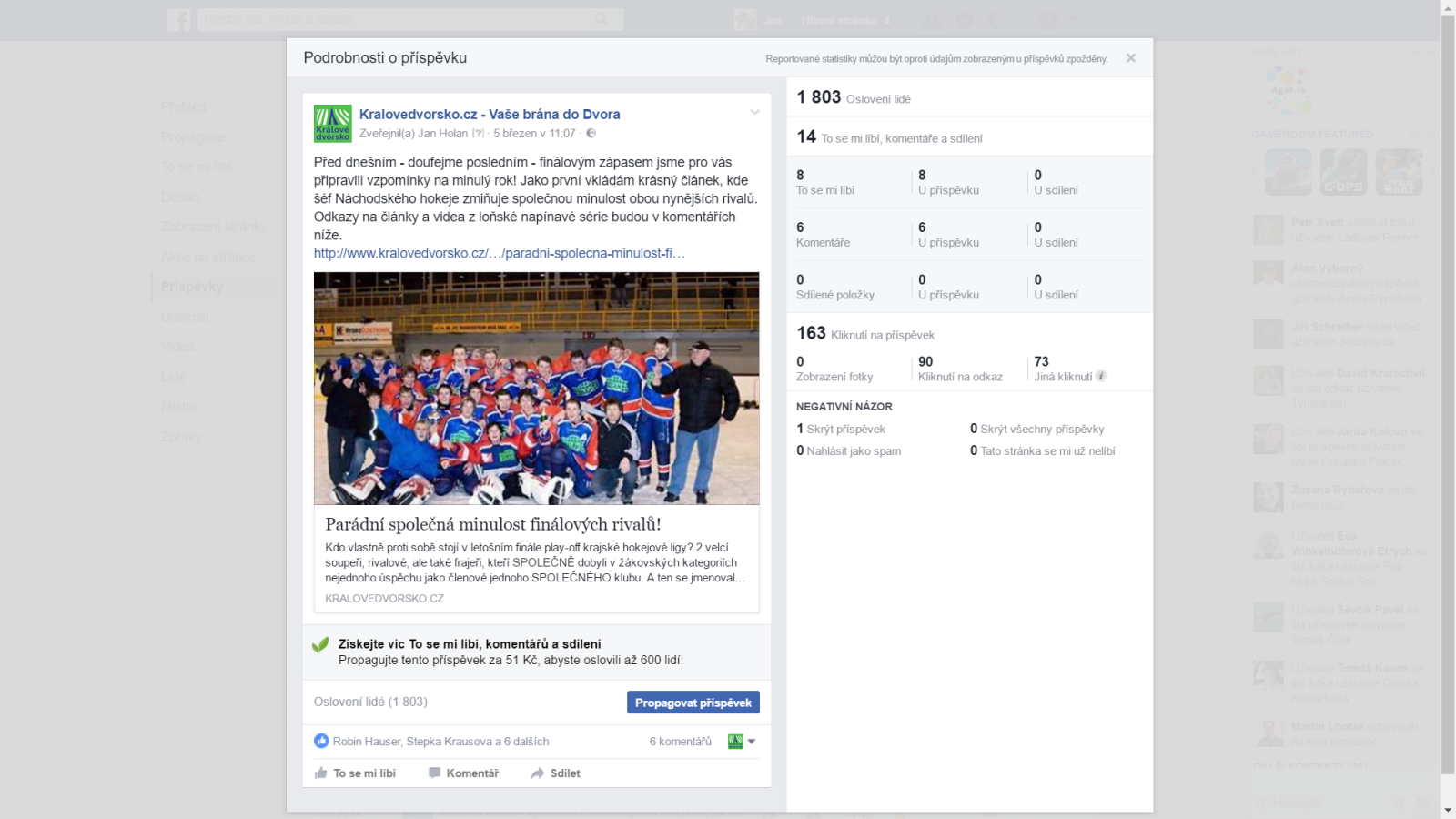Click 0 Tato stránka se mi už nelíbí
This screenshot has width=1456, height=819.
click(1042, 450)
